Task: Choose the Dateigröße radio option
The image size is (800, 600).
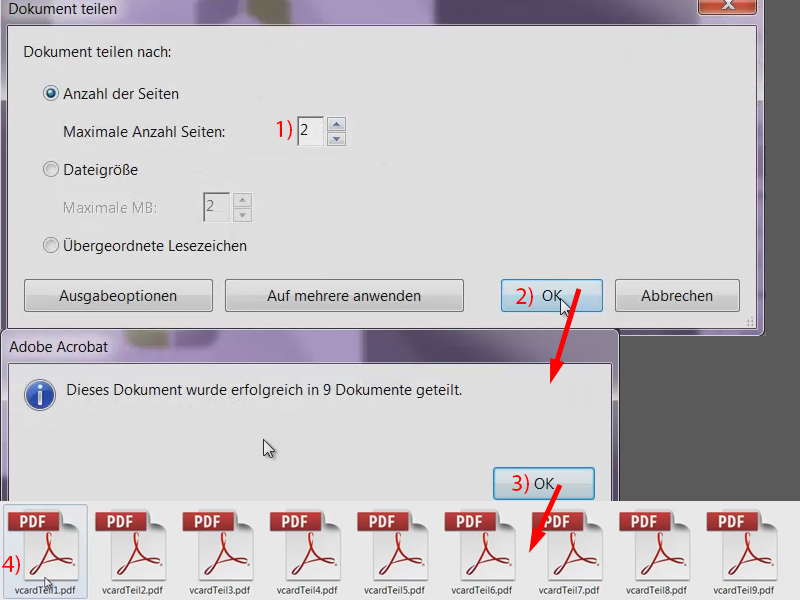Action: click(51, 170)
